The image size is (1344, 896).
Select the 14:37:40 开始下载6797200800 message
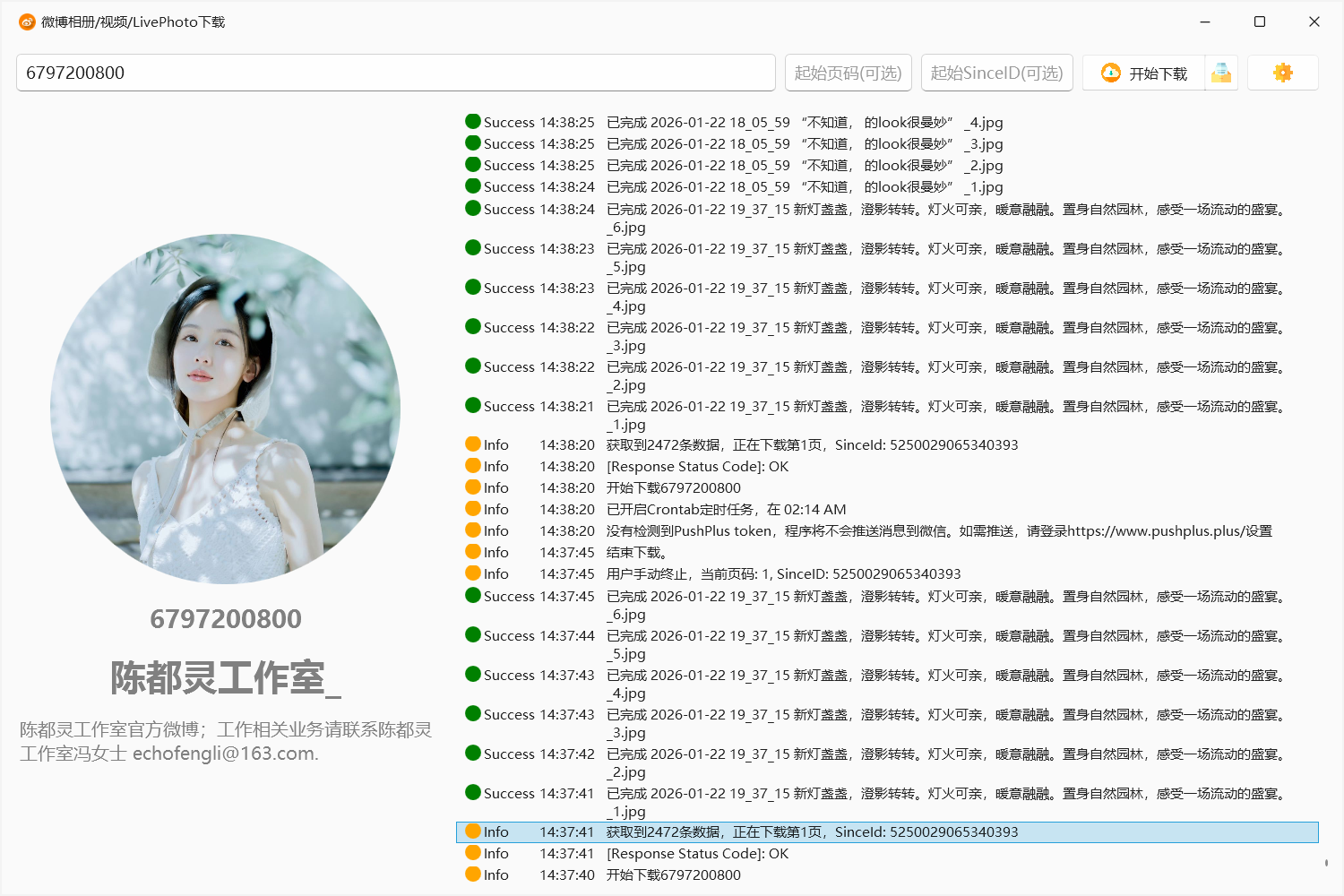click(674, 875)
